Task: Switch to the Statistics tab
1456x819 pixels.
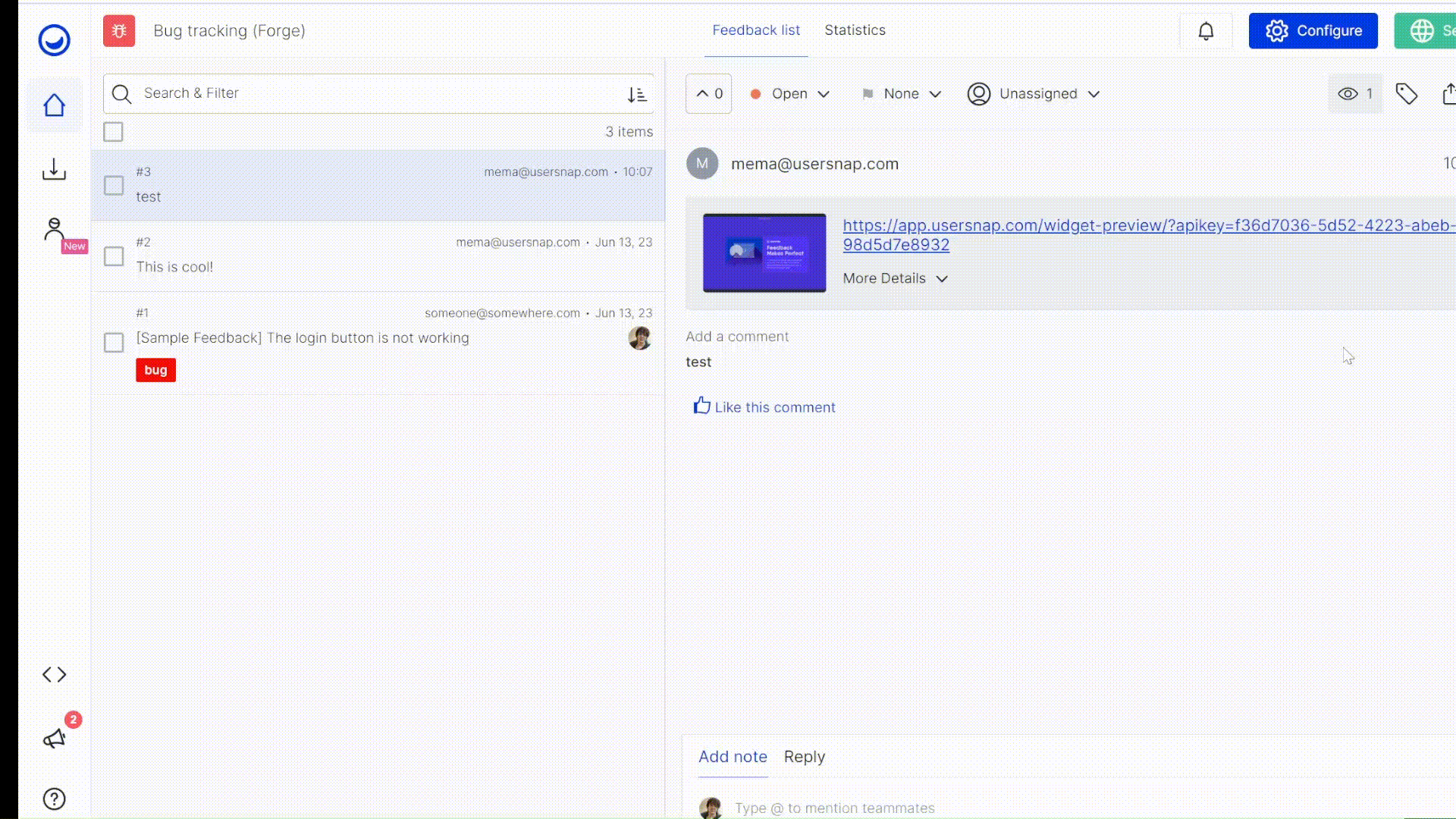Action: point(855,30)
